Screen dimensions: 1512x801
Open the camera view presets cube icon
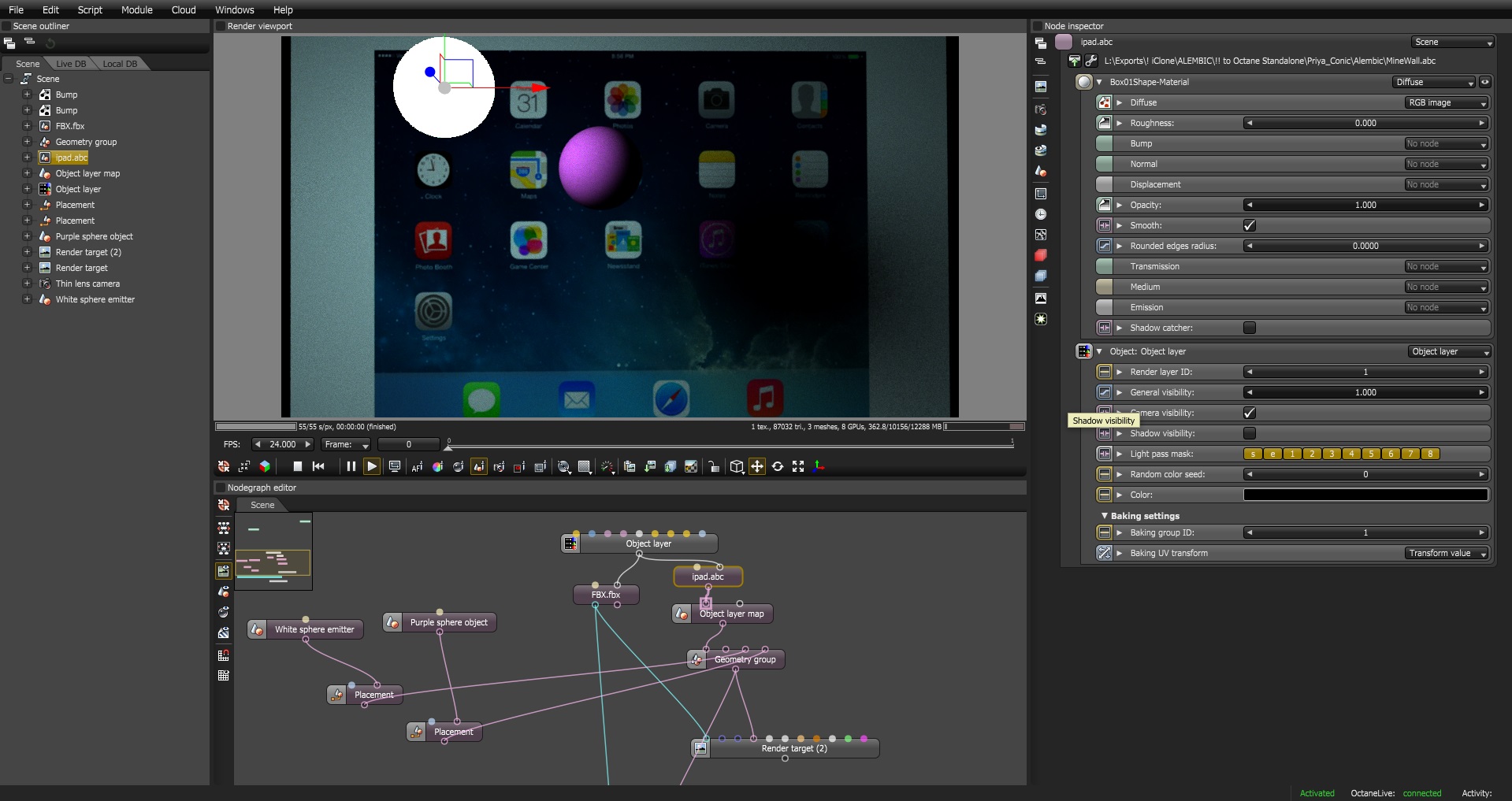point(737,467)
